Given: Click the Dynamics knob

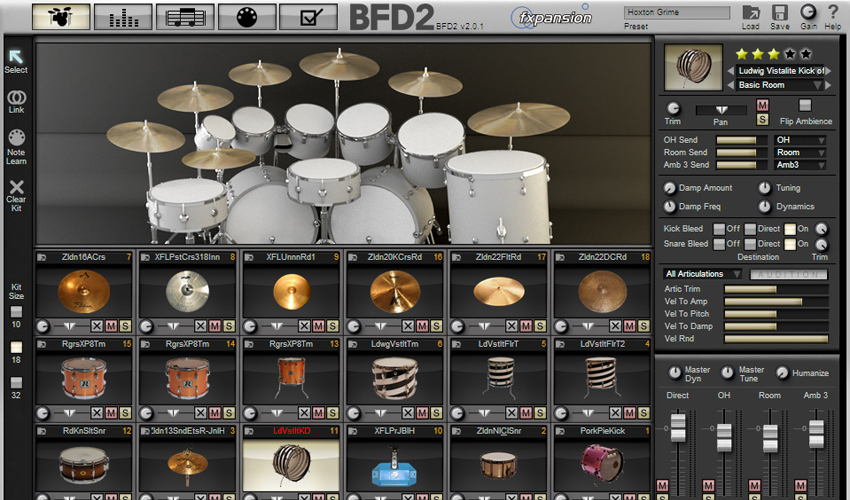Looking at the screenshot, I should 764,207.
